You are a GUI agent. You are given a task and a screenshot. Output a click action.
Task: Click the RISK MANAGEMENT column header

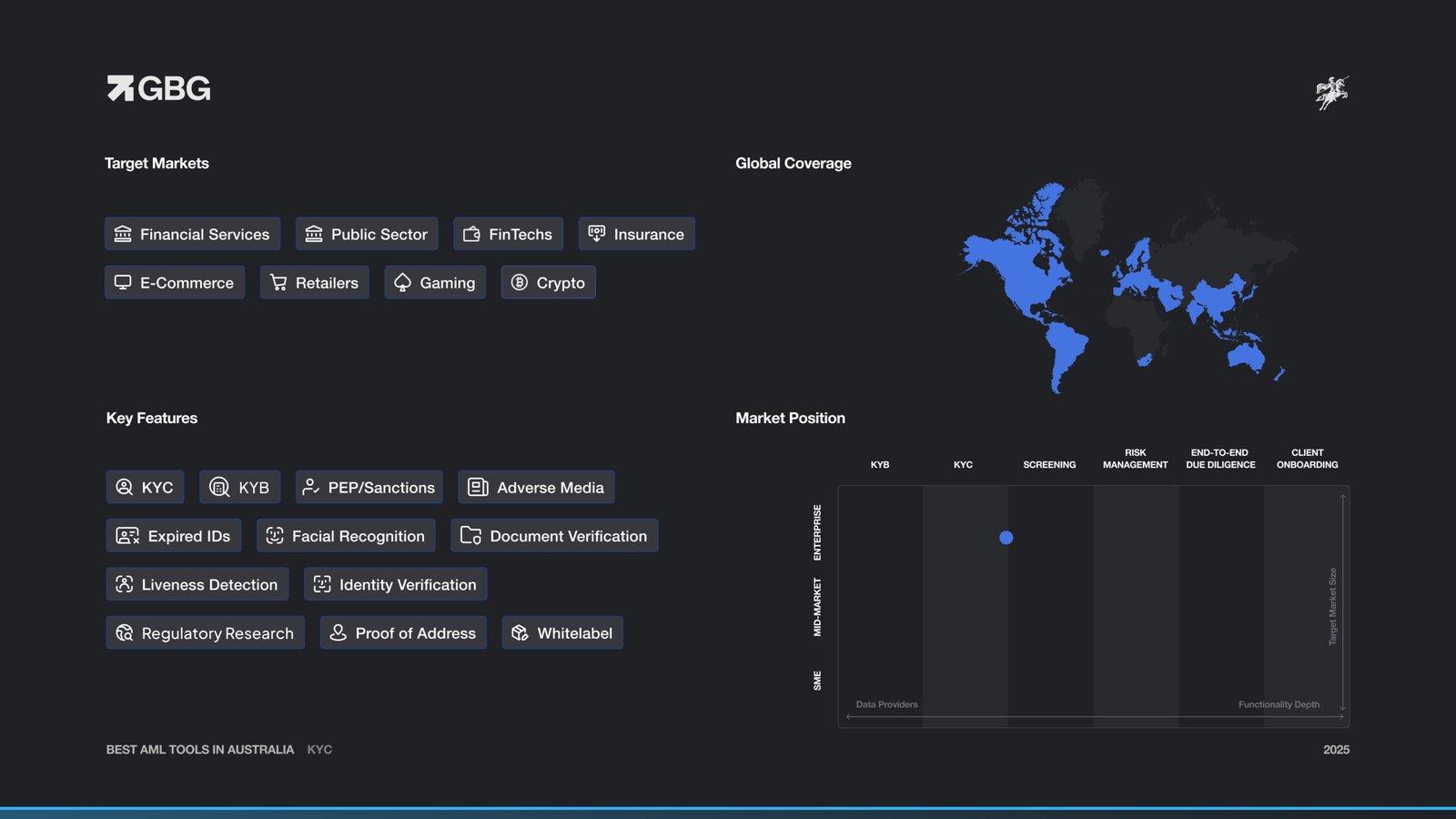tap(1135, 459)
